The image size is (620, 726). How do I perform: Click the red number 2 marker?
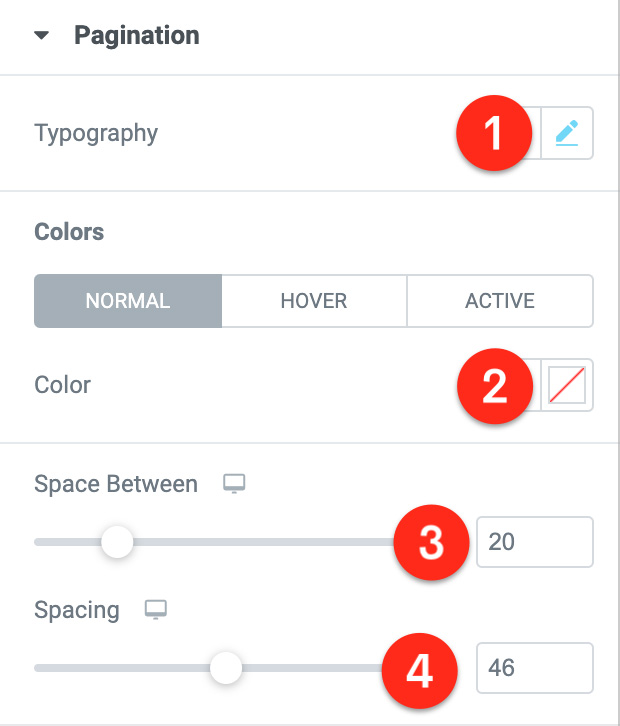[x=495, y=386]
